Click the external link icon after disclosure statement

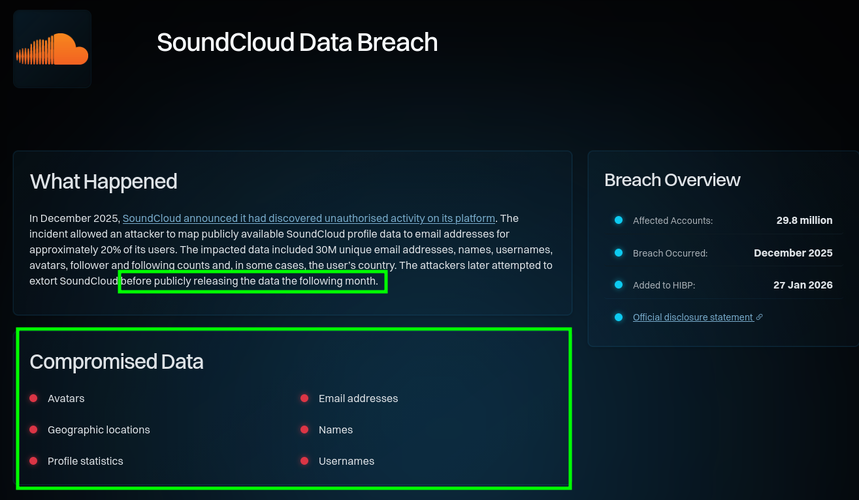click(x=759, y=317)
